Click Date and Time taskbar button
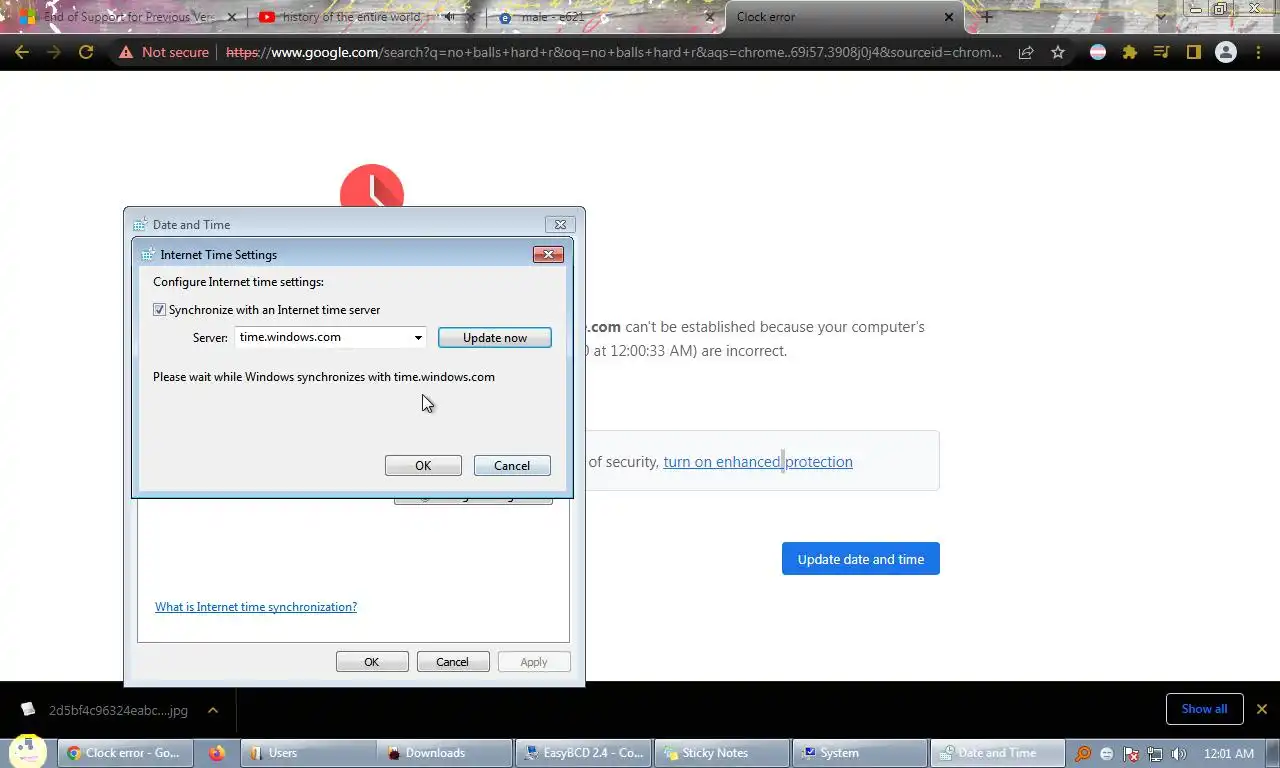Viewport: 1280px width, 768px height. 997,753
